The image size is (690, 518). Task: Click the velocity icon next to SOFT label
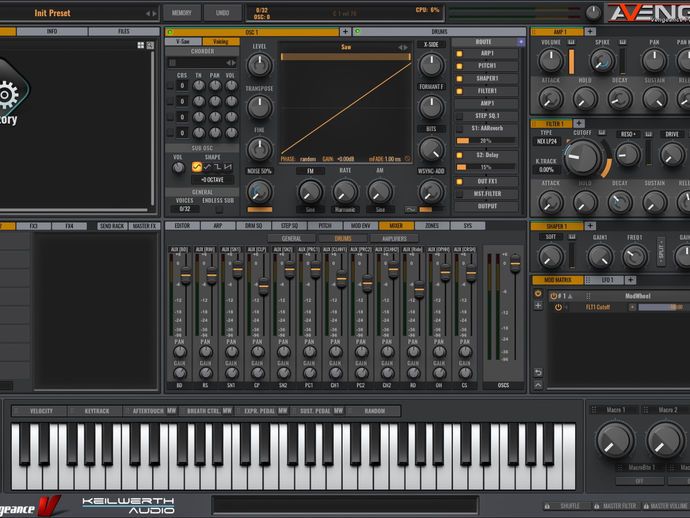[x=572, y=237]
